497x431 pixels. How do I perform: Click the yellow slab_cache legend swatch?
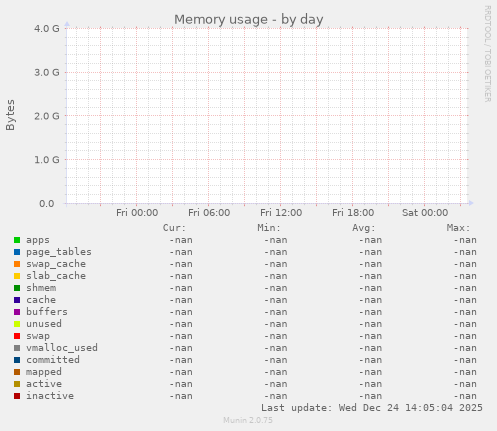click(x=17, y=276)
